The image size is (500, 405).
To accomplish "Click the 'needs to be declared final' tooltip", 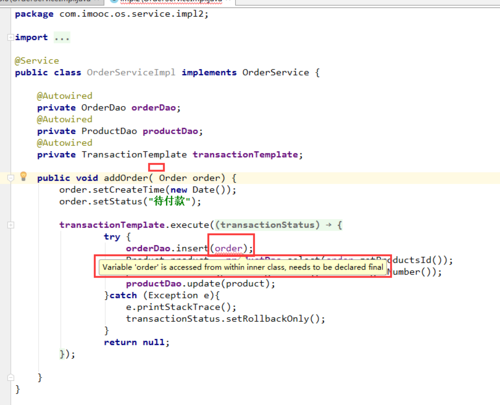I will click(243, 267).
